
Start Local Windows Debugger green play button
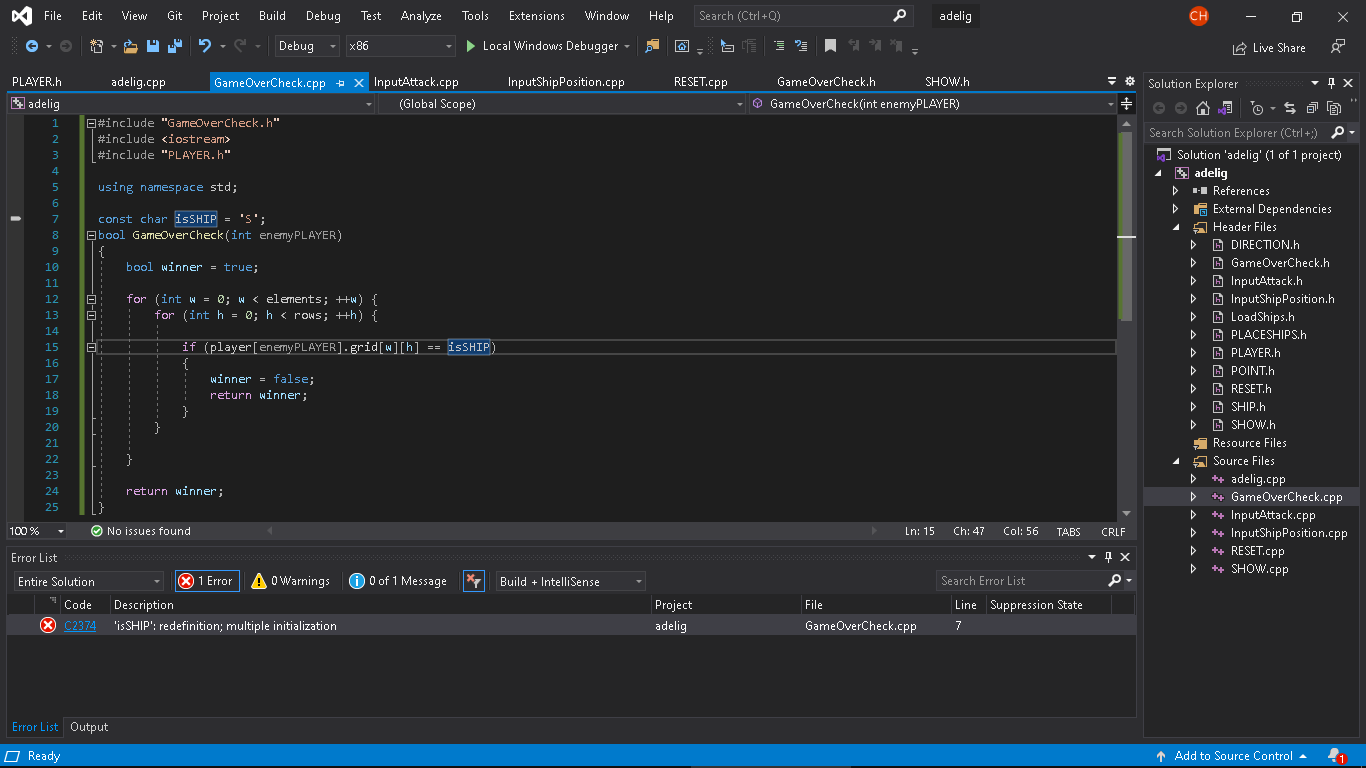pos(471,46)
